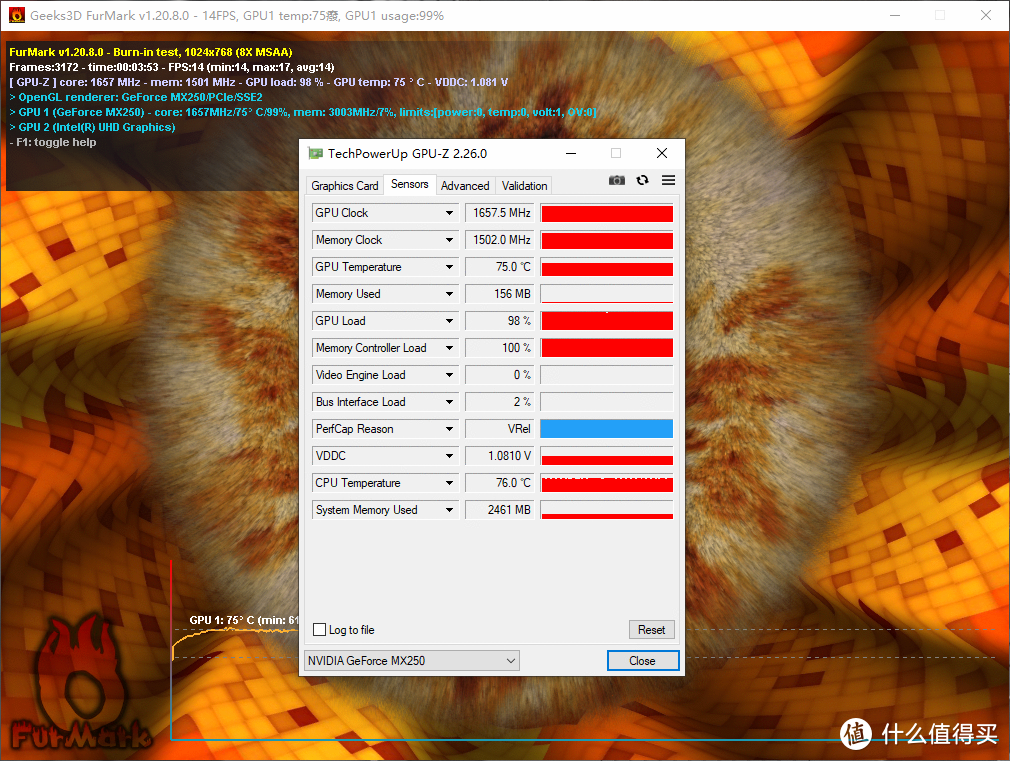Image resolution: width=1010 pixels, height=761 pixels.
Task: Click the VRel PerfCap Reason value
Action: [x=500, y=429]
